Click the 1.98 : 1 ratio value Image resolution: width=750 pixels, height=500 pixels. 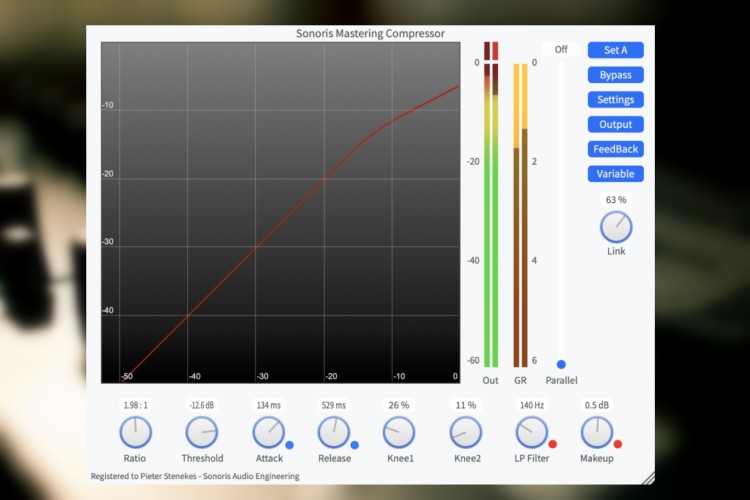click(x=135, y=405)
